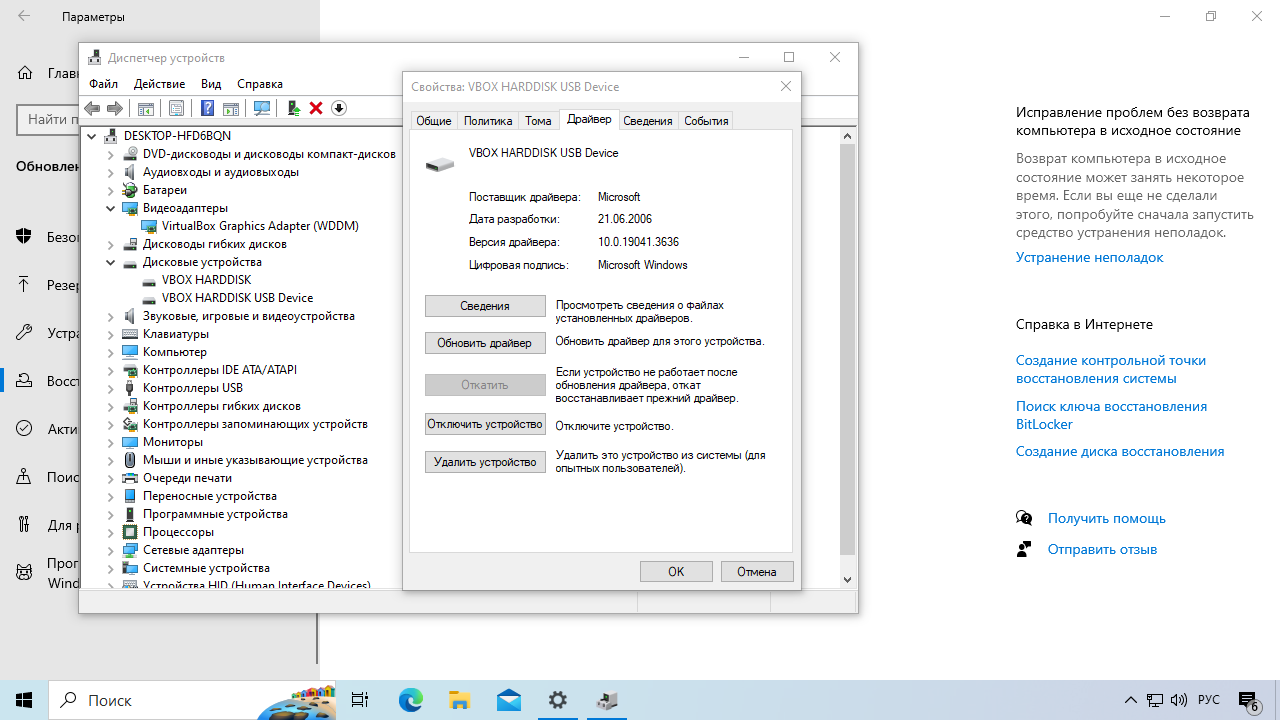This screenshot has width=1280, height=720.
Task: Click the Update driver toolbar icon
Action: pos(293,108)
